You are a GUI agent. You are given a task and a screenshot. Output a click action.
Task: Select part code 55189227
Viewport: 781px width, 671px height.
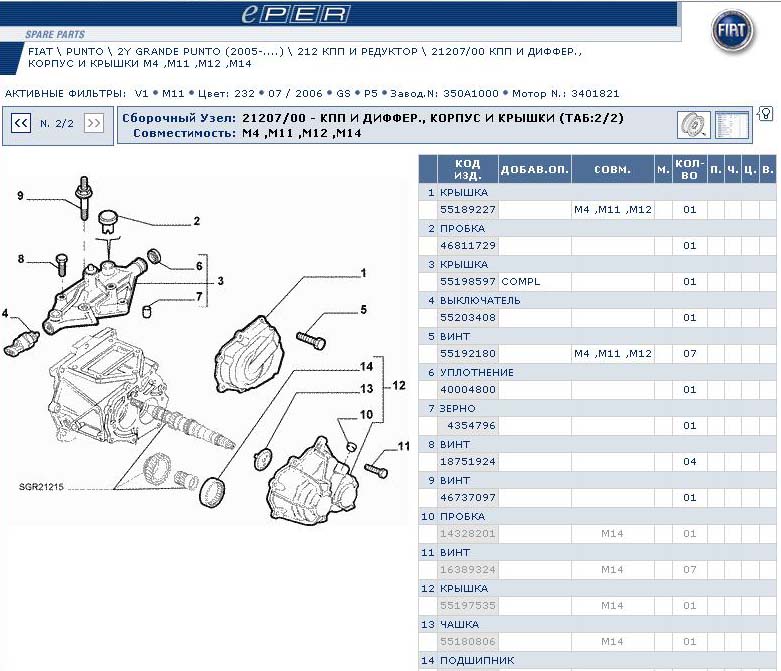(468, 210)
